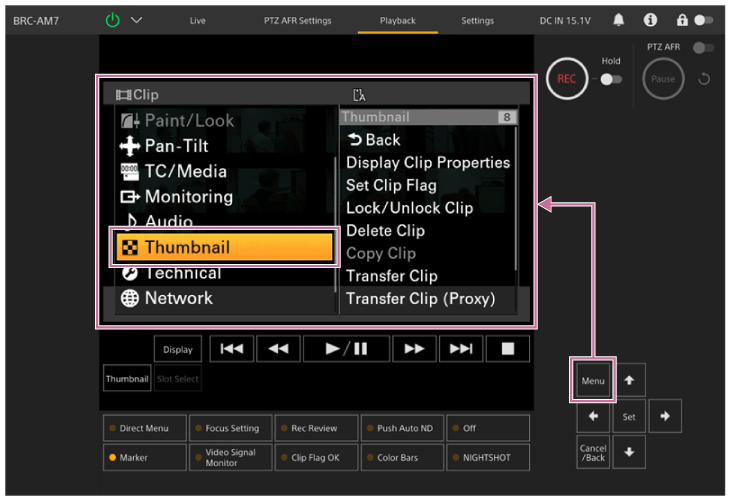Click the Menu button
This screenshot has width=730, height=500.
pos(593,380)
